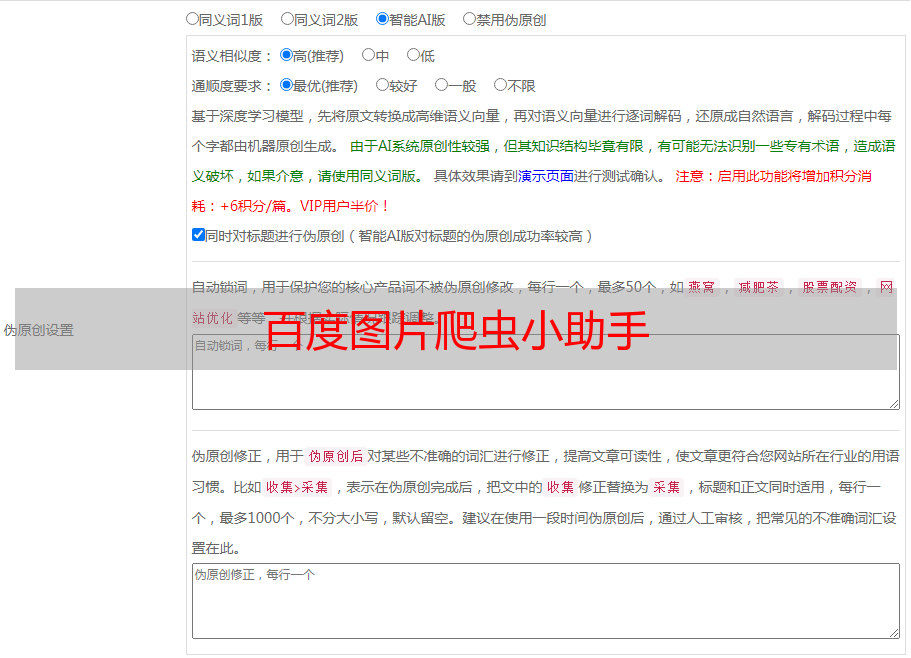911x658 pixels.
Task: Choose the 同义词2版 radio option
Action: (x=287, y=19)
